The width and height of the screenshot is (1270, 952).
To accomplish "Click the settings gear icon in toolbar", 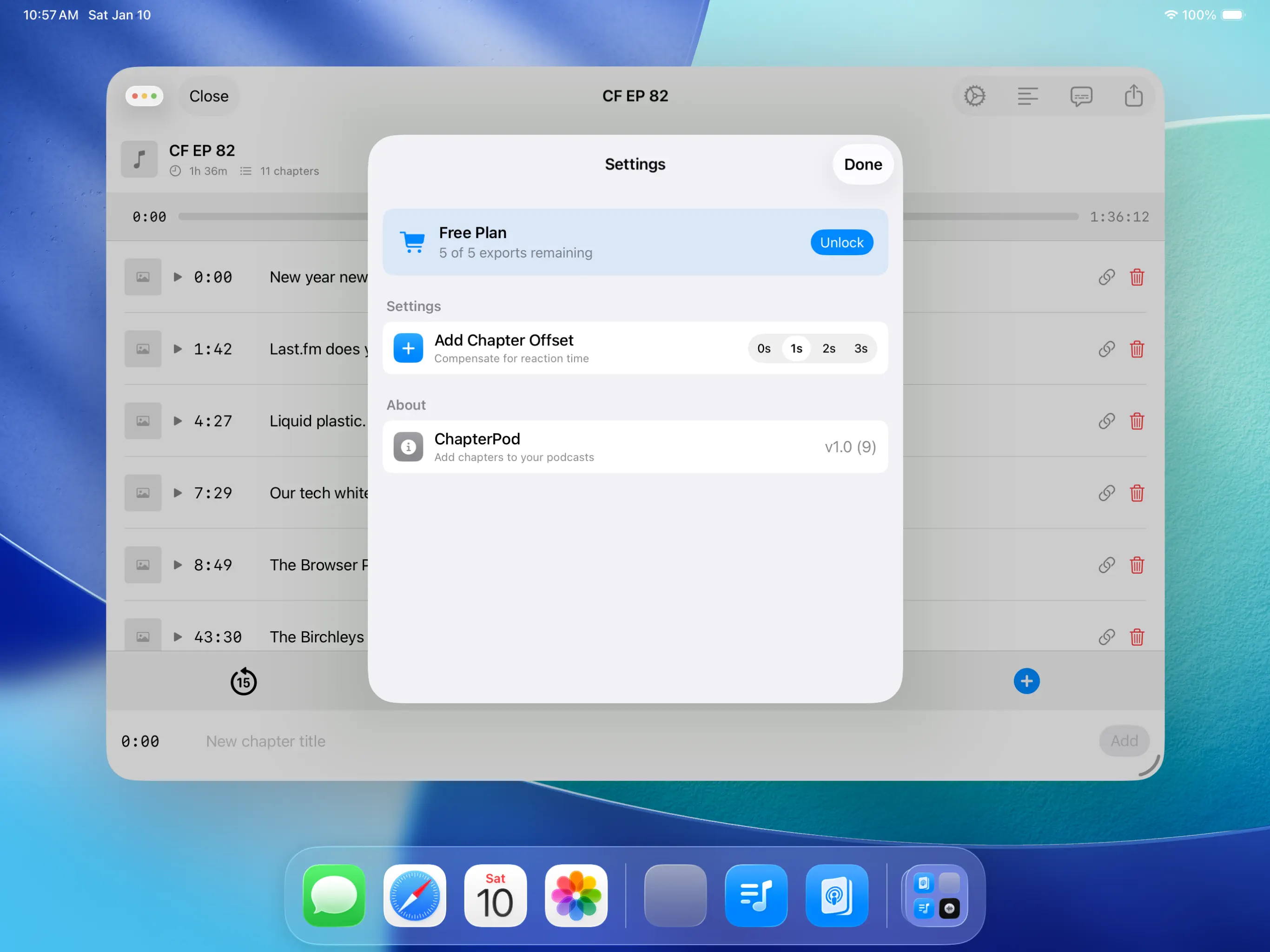I will click(974, 96).
